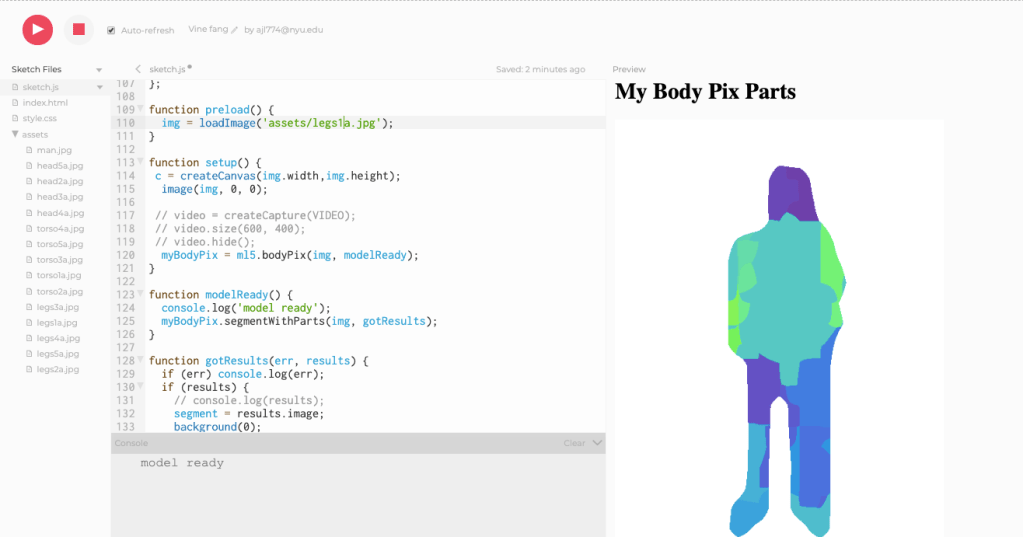The width and height of the screenshot is (1023, 537).
Task: Click the ajl774@nyu.edu author link
Action: coord(290,30)
